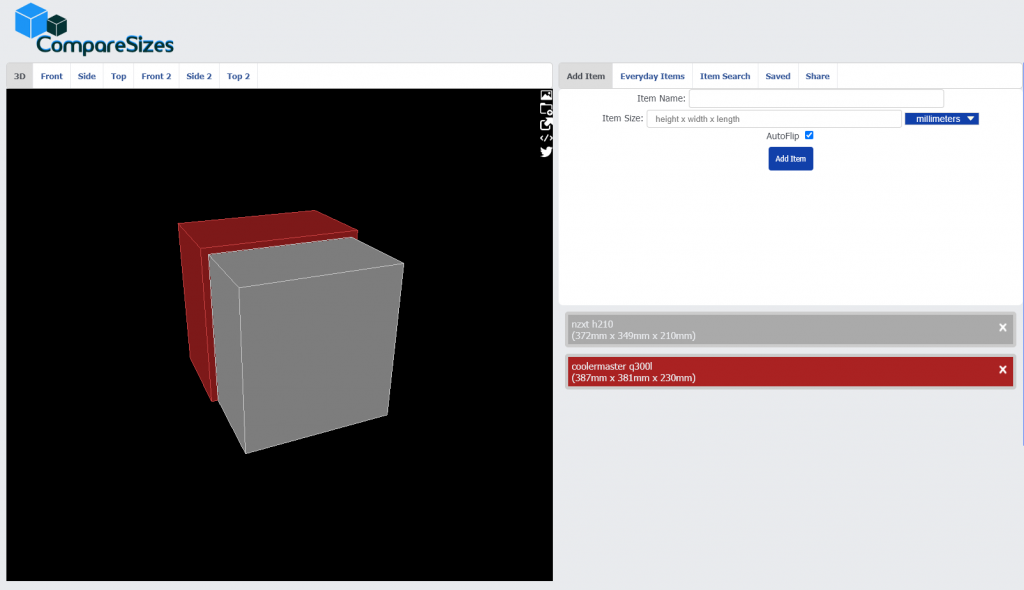Switch to the Side view tab

(87, 76)
